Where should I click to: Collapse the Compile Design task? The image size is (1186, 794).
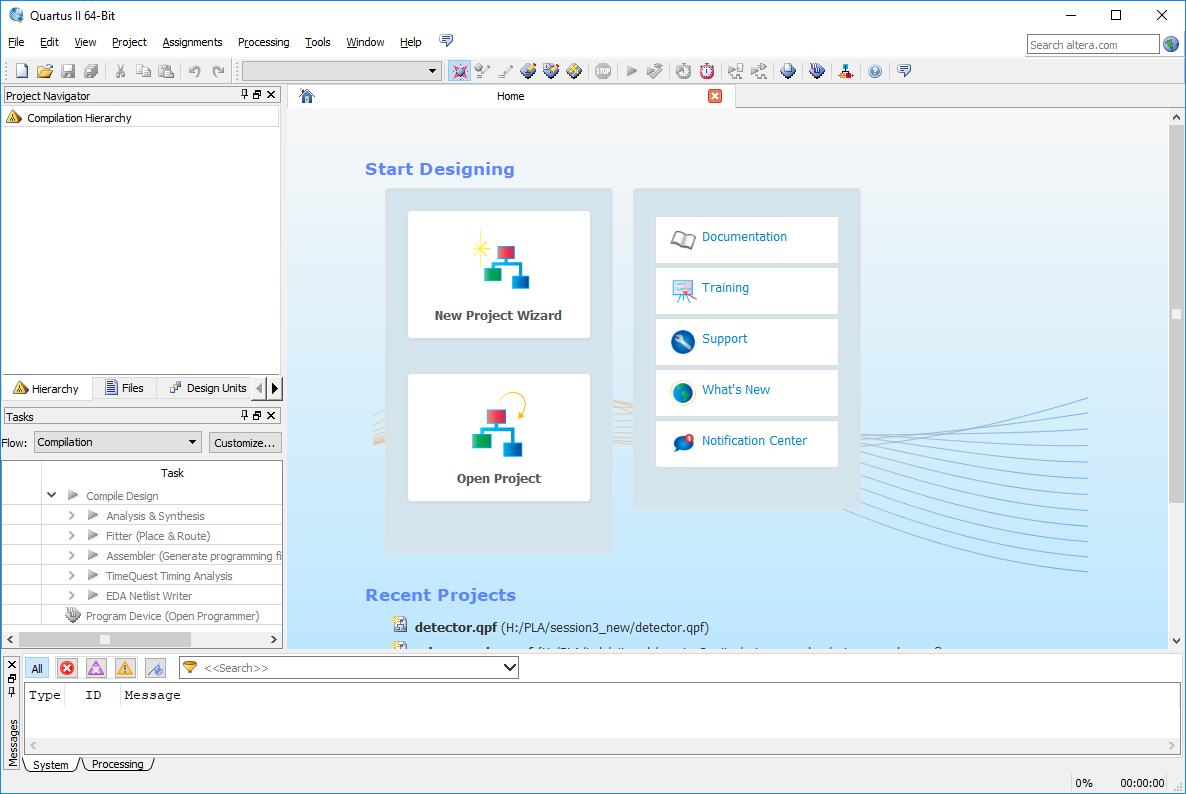[51, 495]
